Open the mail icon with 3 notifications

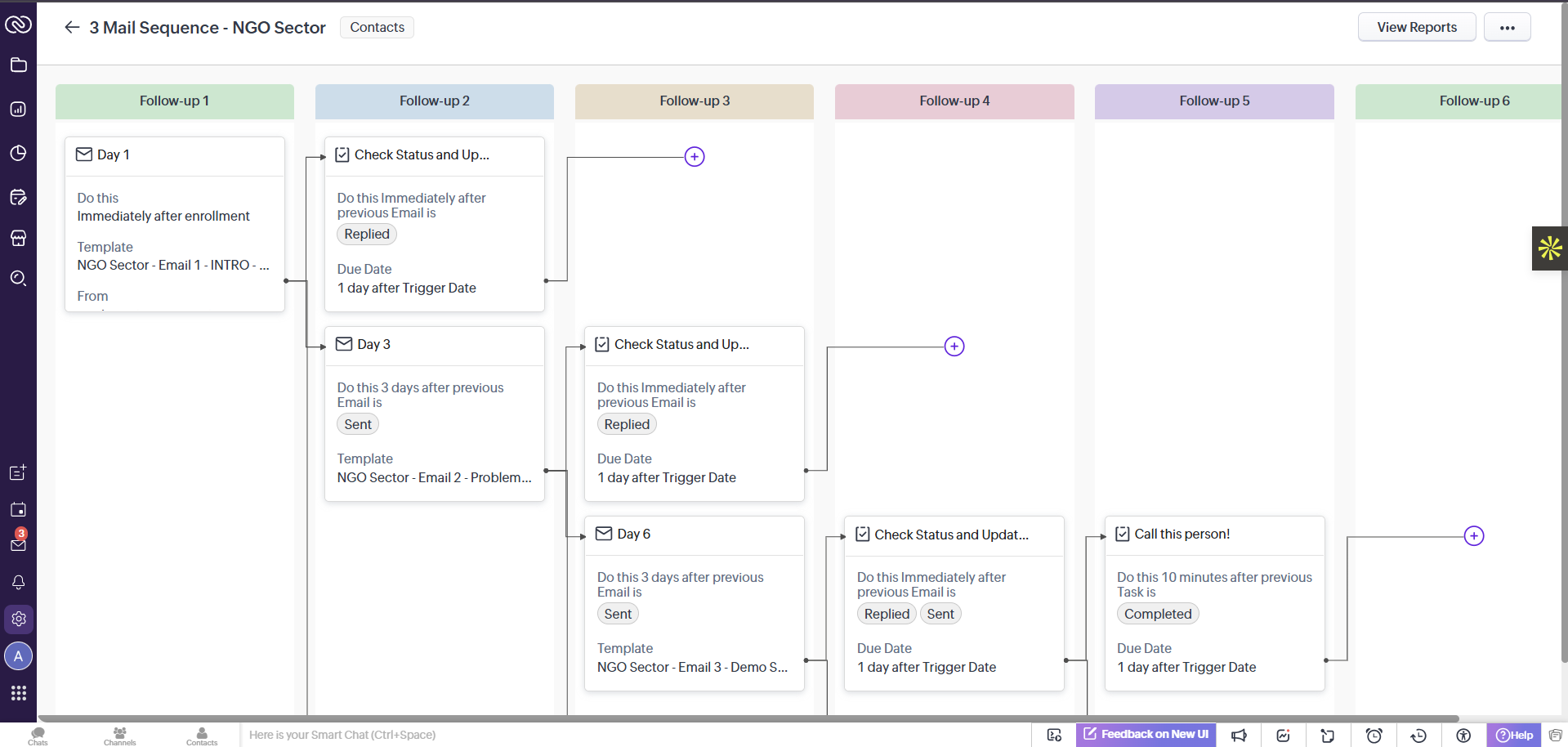(x=19, y=541)
